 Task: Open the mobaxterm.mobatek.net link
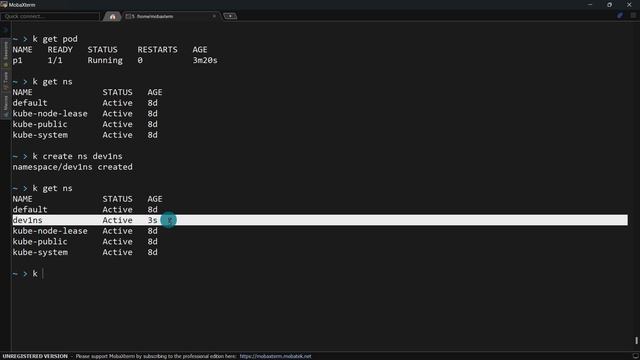pyautogui.click(x=276, y=356)
